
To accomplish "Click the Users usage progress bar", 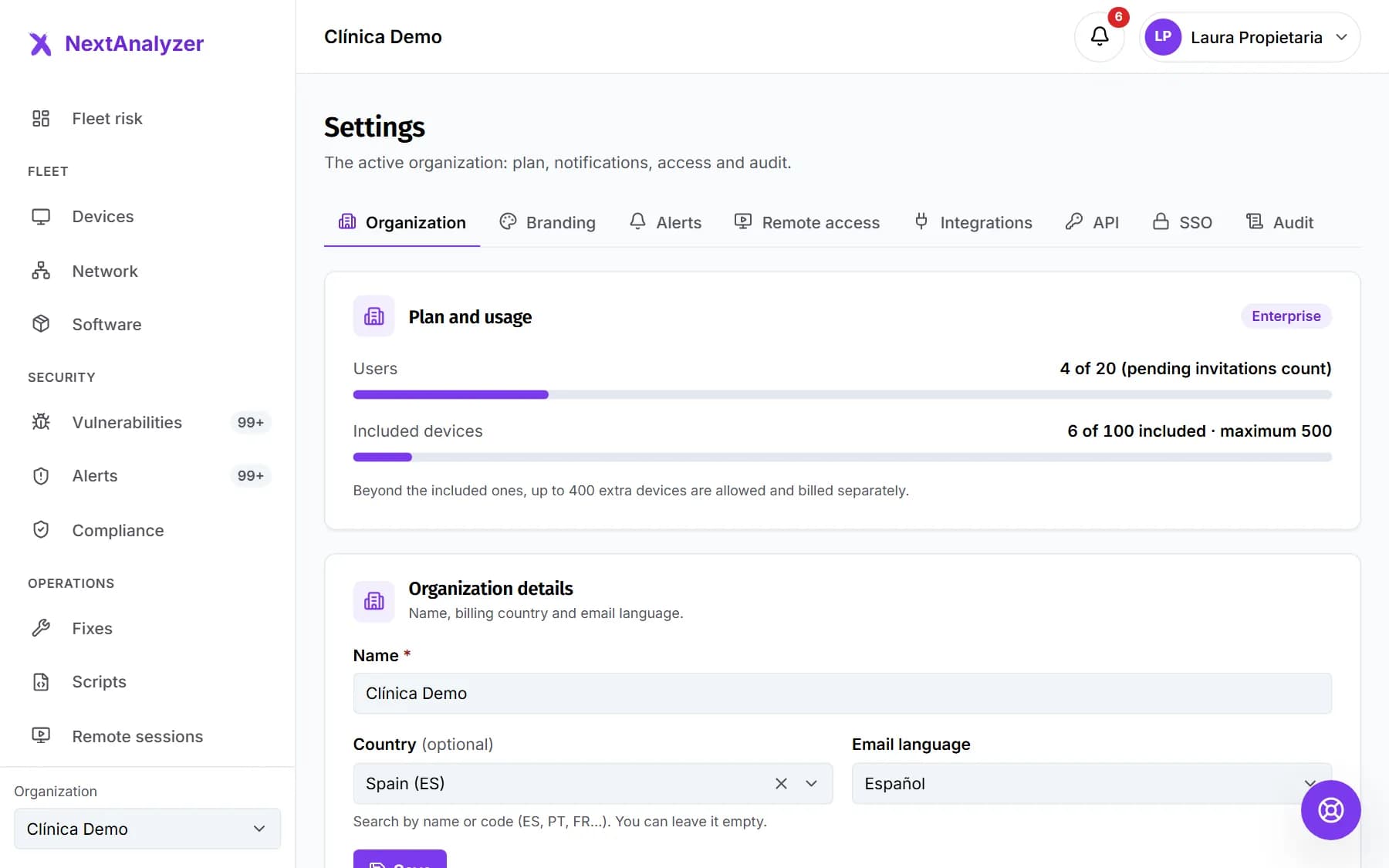I will 842,394.
